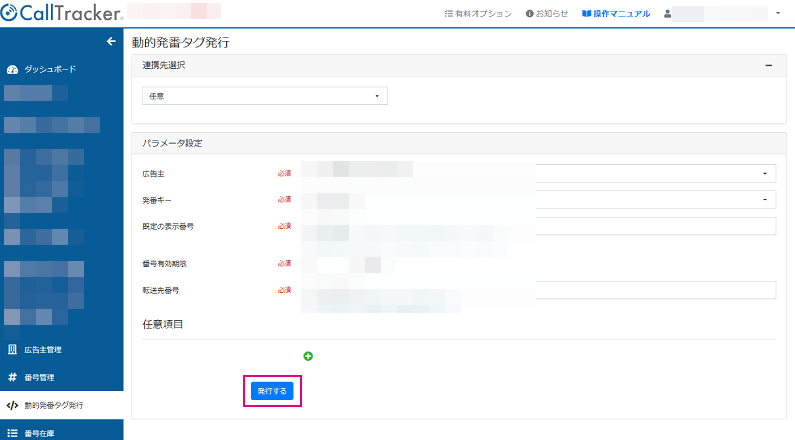Click the 番号在庫 list icon

pyautogui.click(x=12, y=433)
